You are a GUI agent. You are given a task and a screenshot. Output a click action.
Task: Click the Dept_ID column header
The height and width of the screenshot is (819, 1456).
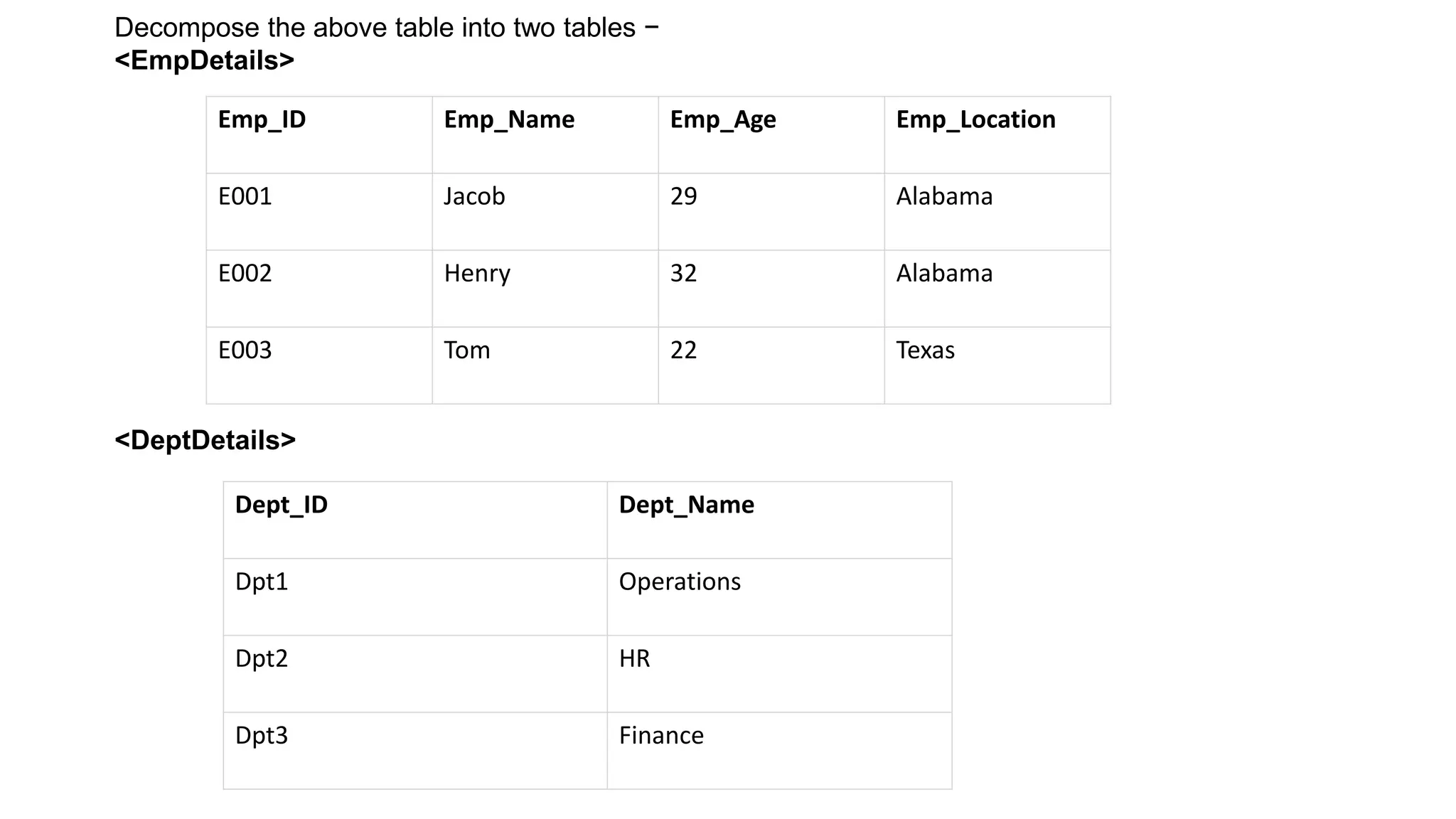pyautogui.click(x=282, y=505)
